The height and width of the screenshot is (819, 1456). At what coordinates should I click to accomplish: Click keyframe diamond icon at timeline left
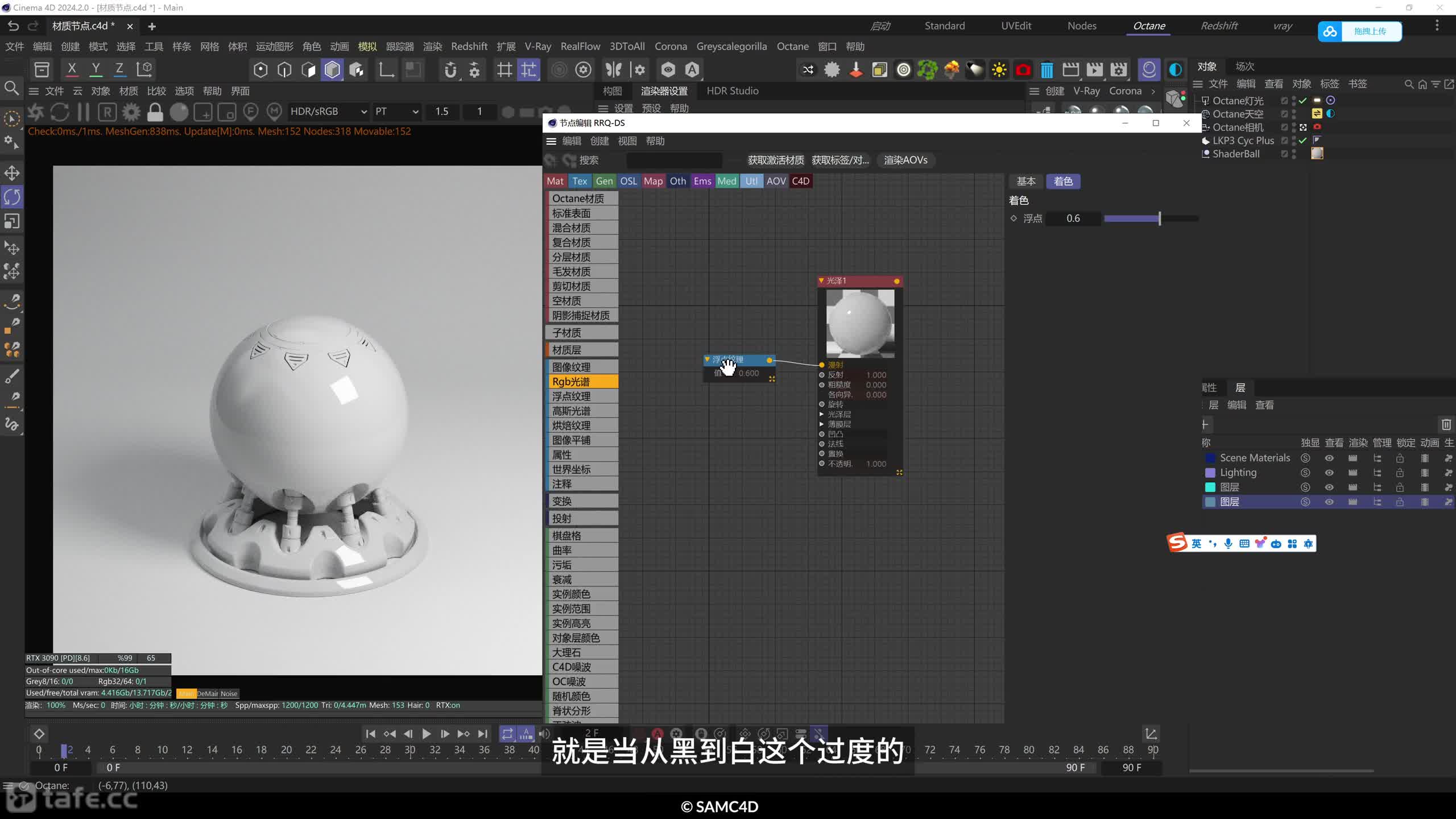coord(39,734)
